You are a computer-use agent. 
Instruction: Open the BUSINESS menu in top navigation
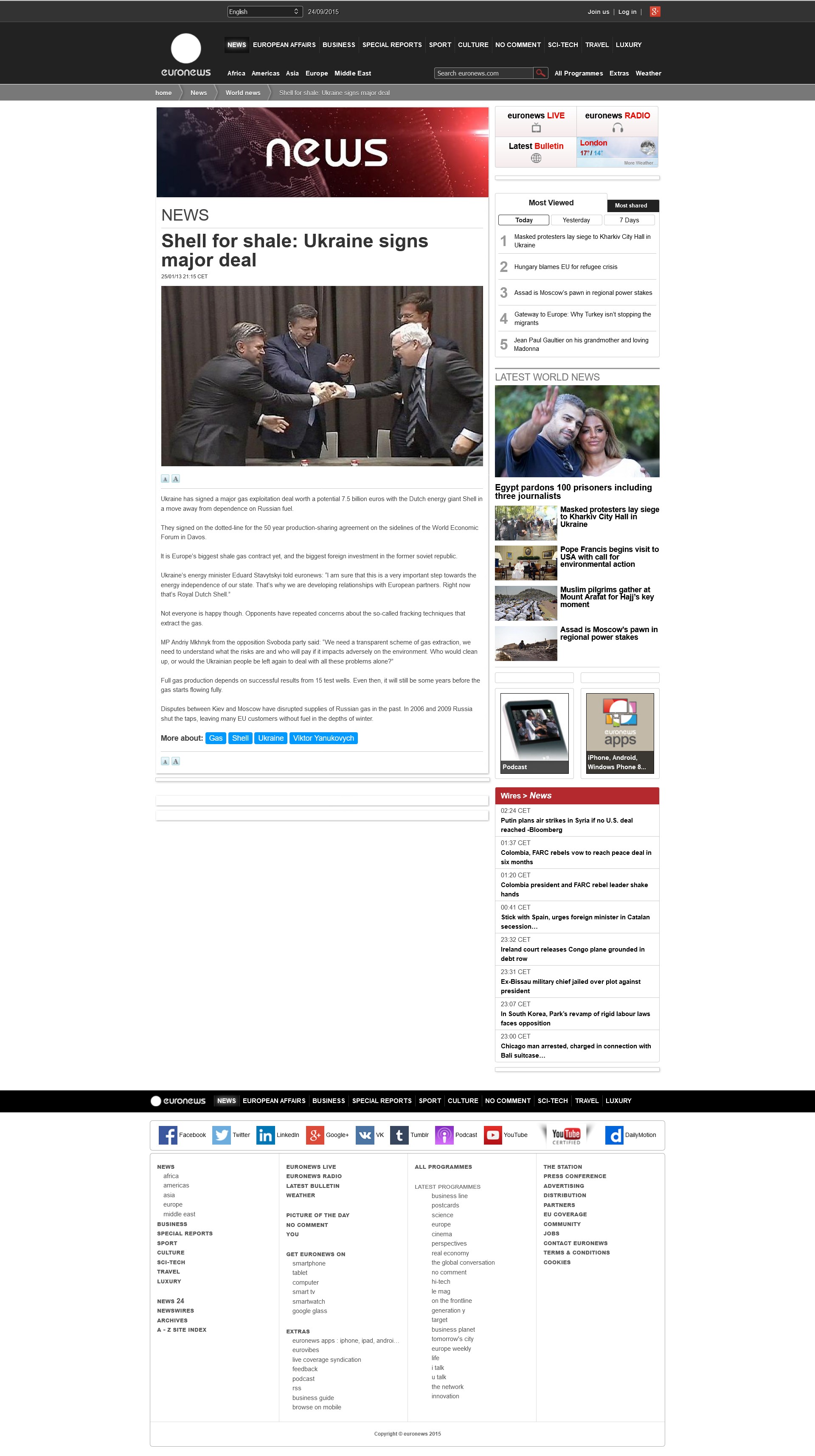coord(338,45)
